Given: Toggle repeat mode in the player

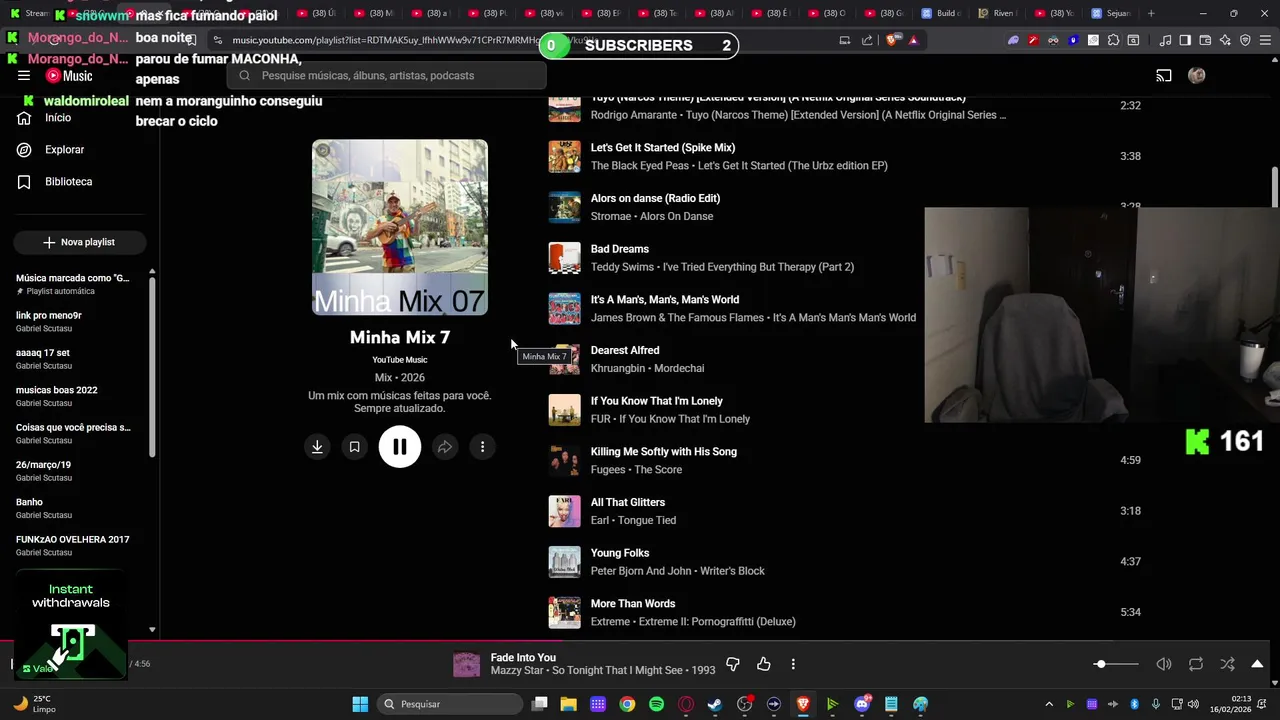Looking at the screenshot, I should coord(1196,664).
